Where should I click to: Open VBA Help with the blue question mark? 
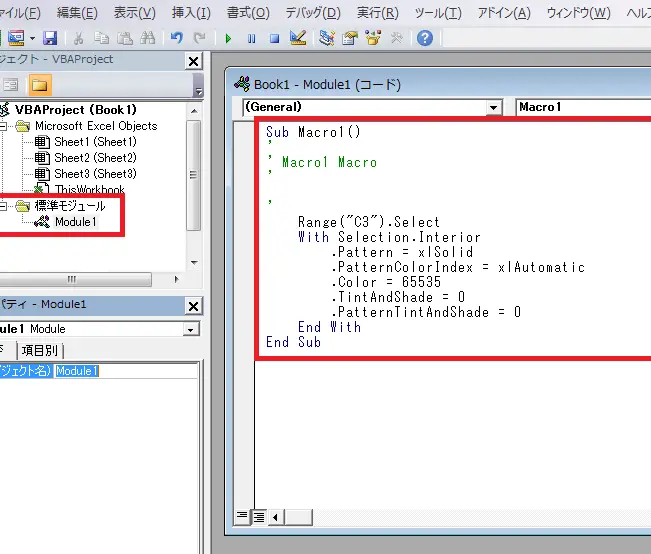click(x=425, y=38)
